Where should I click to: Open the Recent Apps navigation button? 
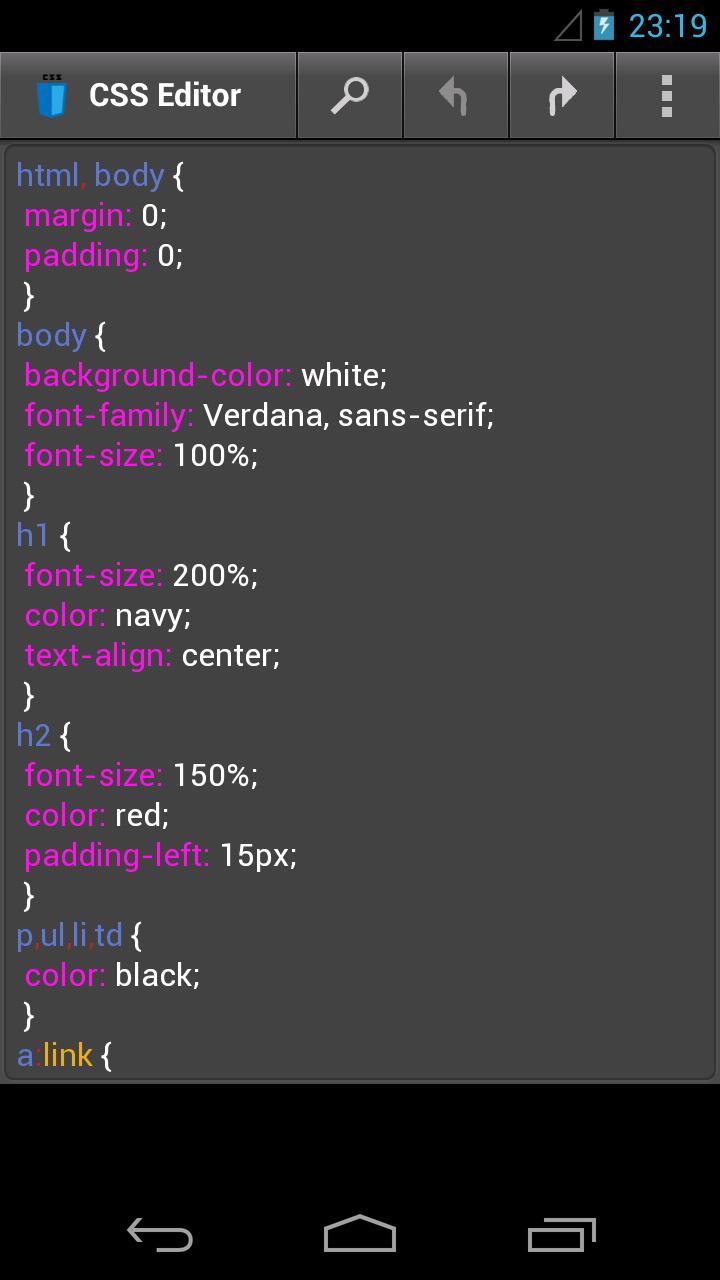560,1235
